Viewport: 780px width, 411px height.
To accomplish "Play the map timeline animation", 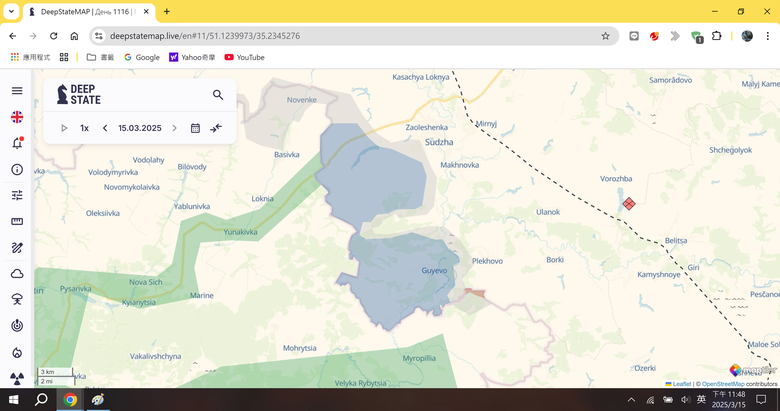I will [64, 128].
